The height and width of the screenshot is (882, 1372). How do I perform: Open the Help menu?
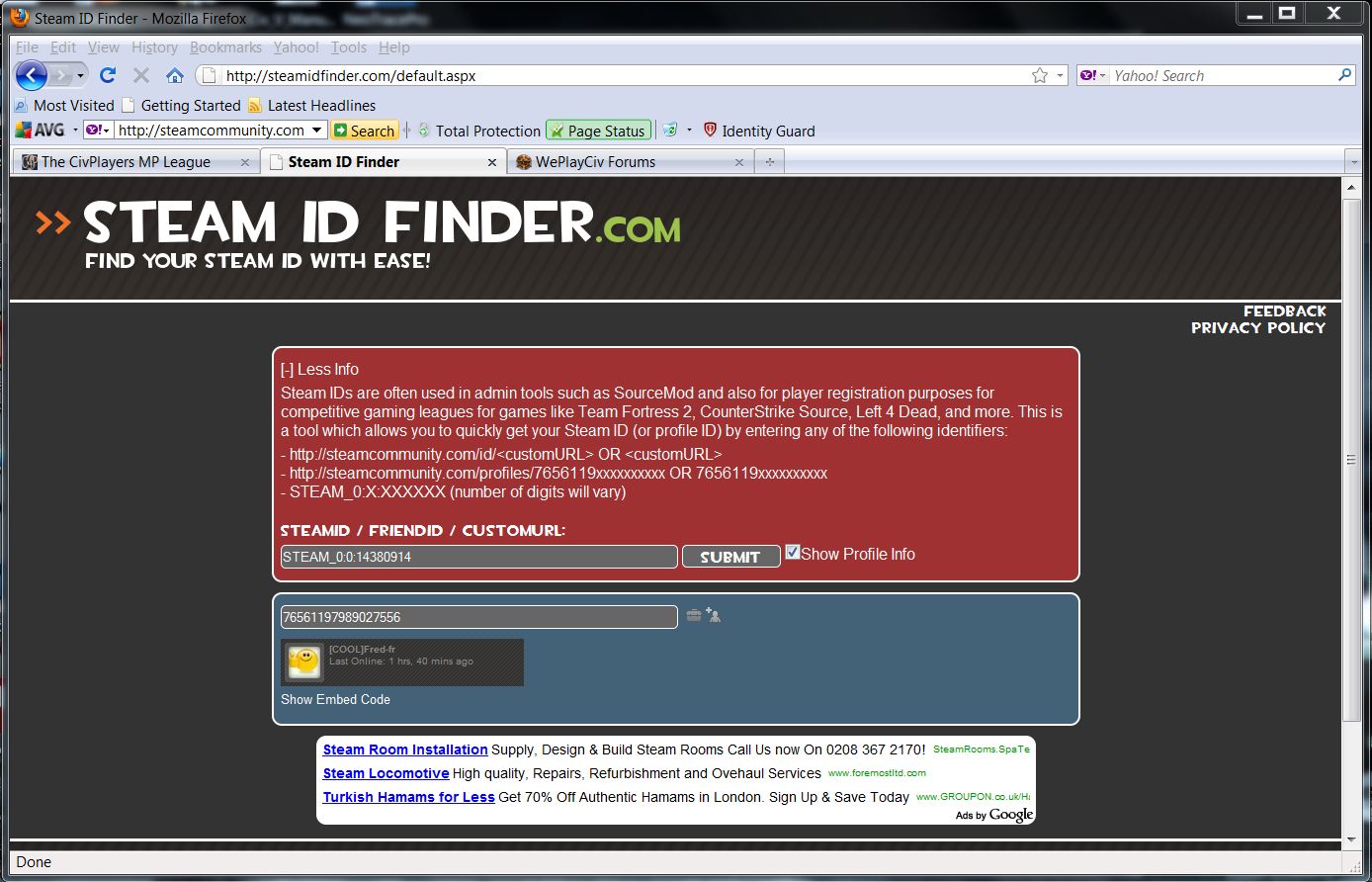click(x=394, y=47)
